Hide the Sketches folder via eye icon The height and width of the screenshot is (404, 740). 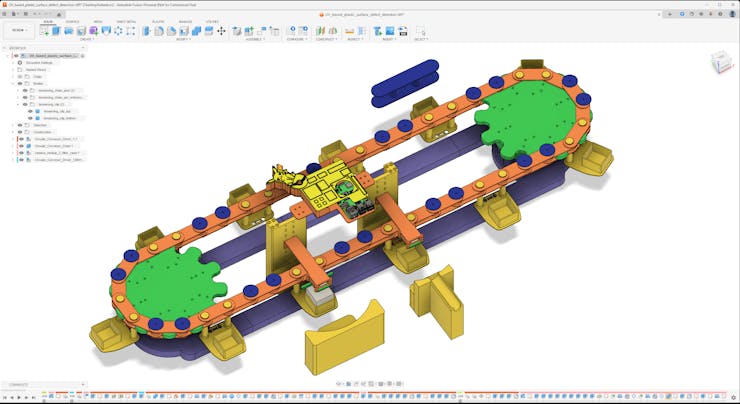(19, 125)
